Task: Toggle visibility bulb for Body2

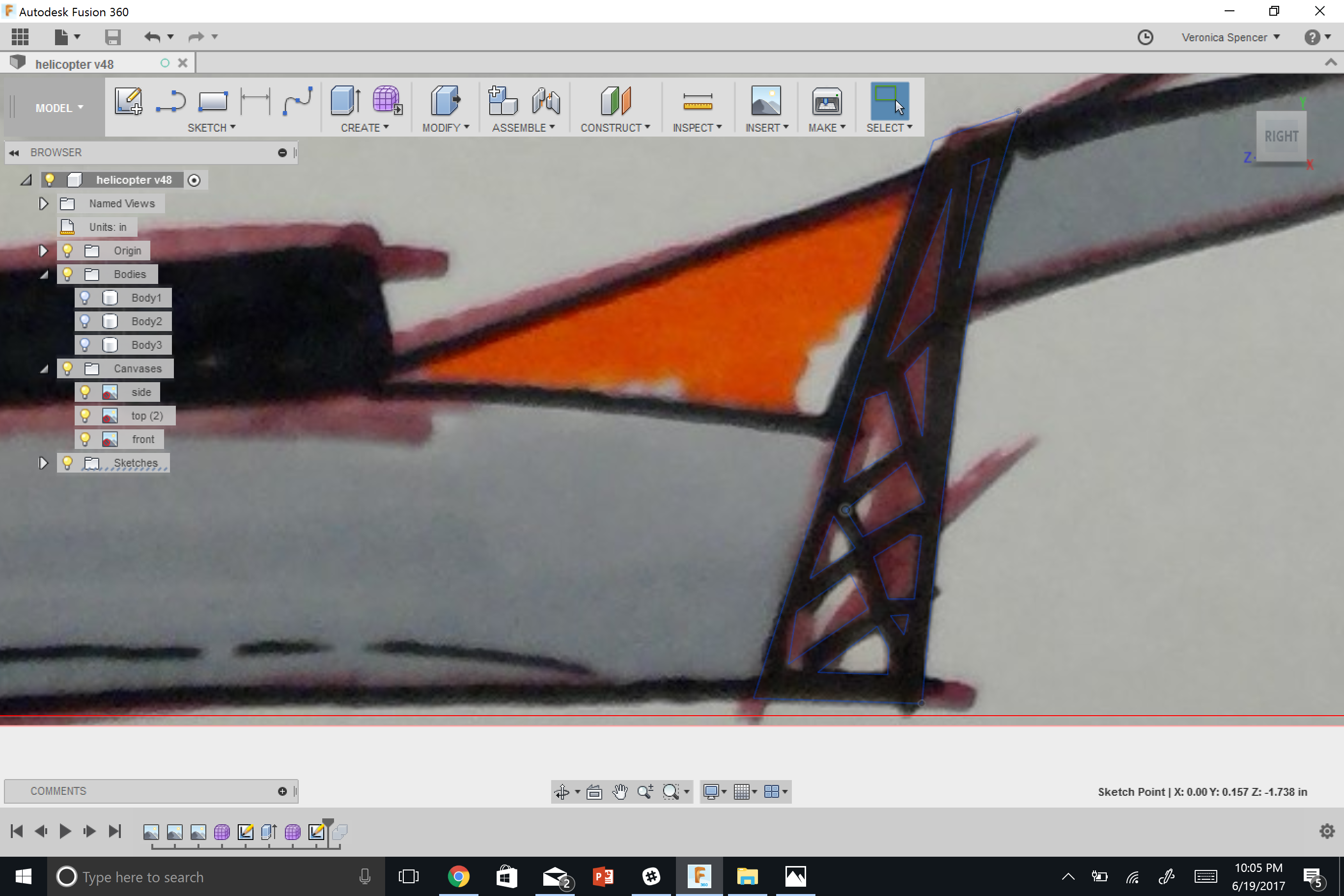Action: (85, 321)
